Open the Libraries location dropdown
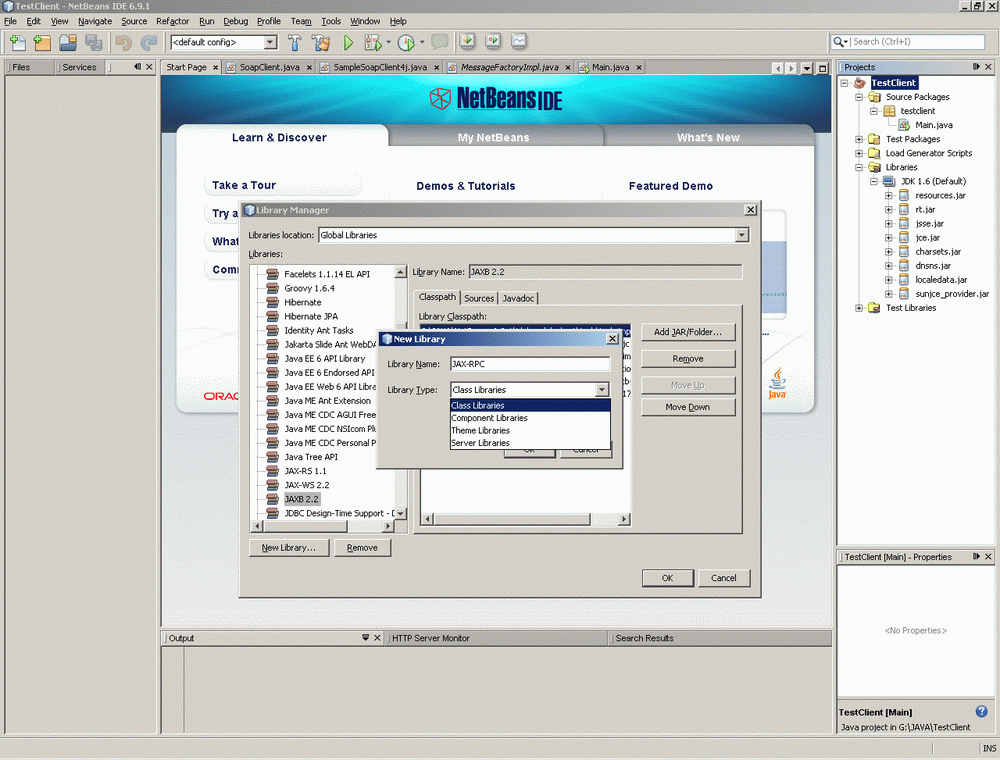 pyautogui.click(x=741, y=235)
